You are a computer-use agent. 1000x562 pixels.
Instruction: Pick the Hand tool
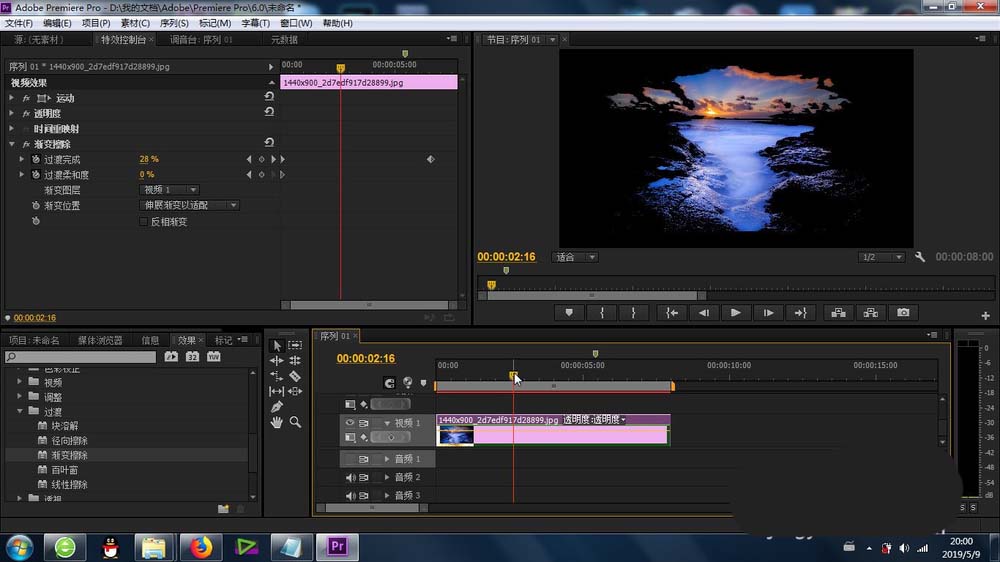(x=277, y=422)
